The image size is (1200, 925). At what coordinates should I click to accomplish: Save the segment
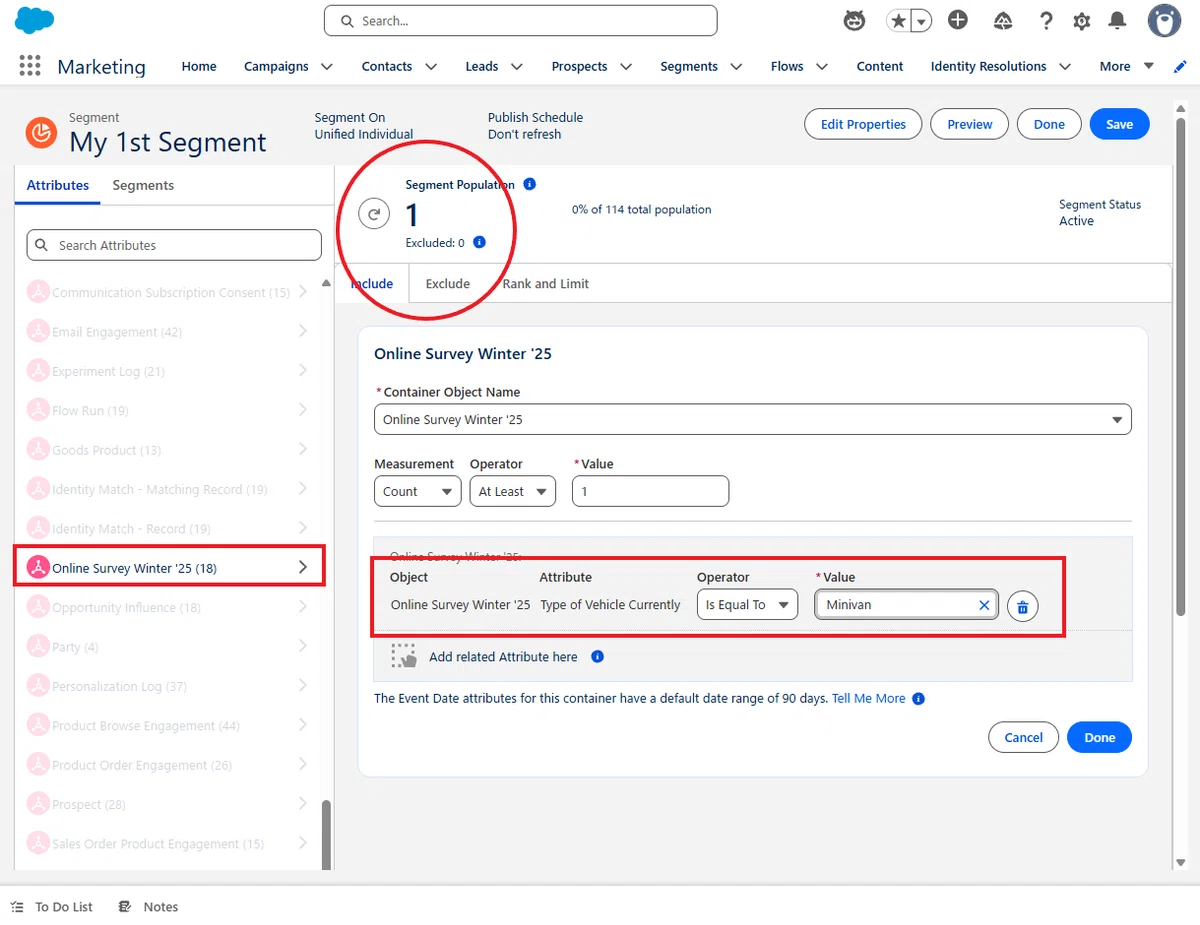coord(1120,124)
